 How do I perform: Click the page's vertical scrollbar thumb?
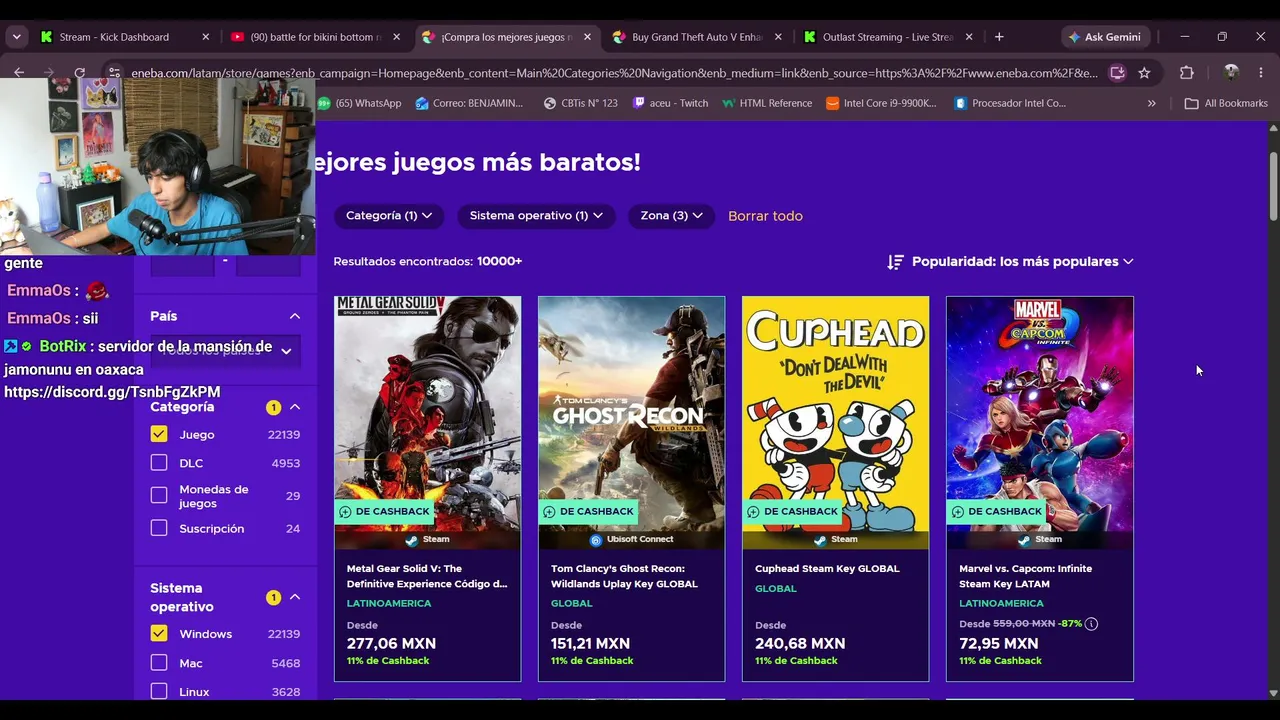(x=1273, y=187)
